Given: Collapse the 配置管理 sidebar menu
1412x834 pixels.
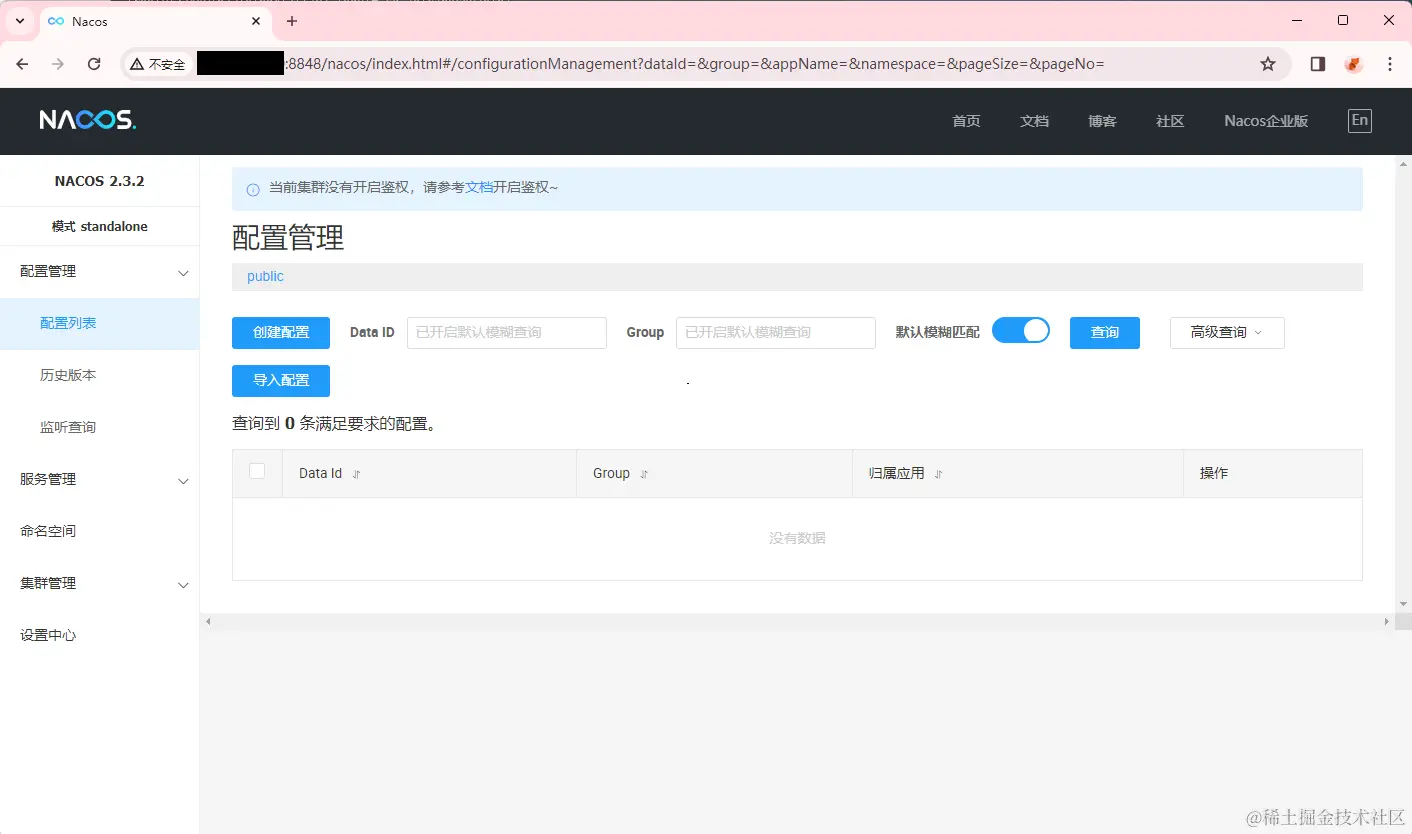Looking at the screenshot, I should [x=100, y=272].
